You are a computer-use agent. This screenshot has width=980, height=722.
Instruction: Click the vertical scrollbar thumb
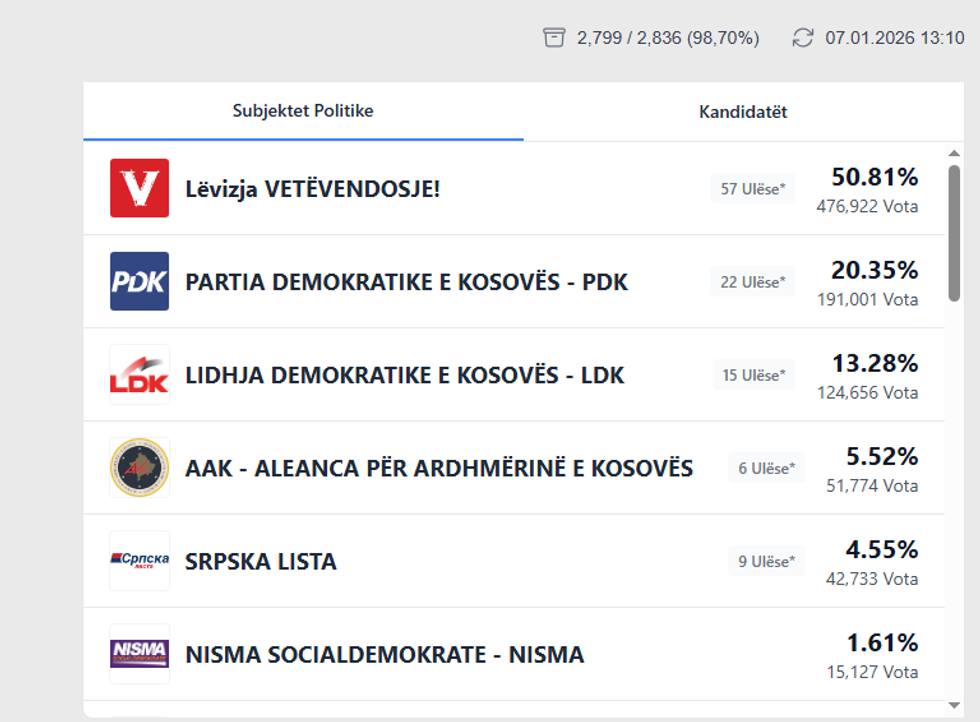point(954,232)
